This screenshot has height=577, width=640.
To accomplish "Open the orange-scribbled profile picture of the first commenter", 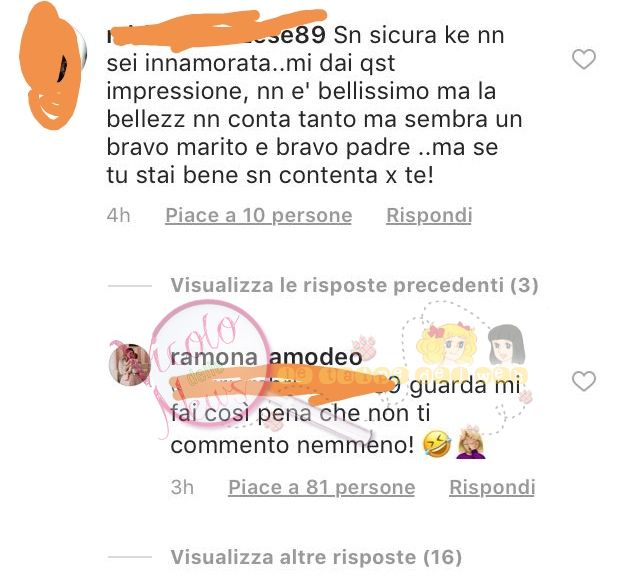I will pos(52,65).
